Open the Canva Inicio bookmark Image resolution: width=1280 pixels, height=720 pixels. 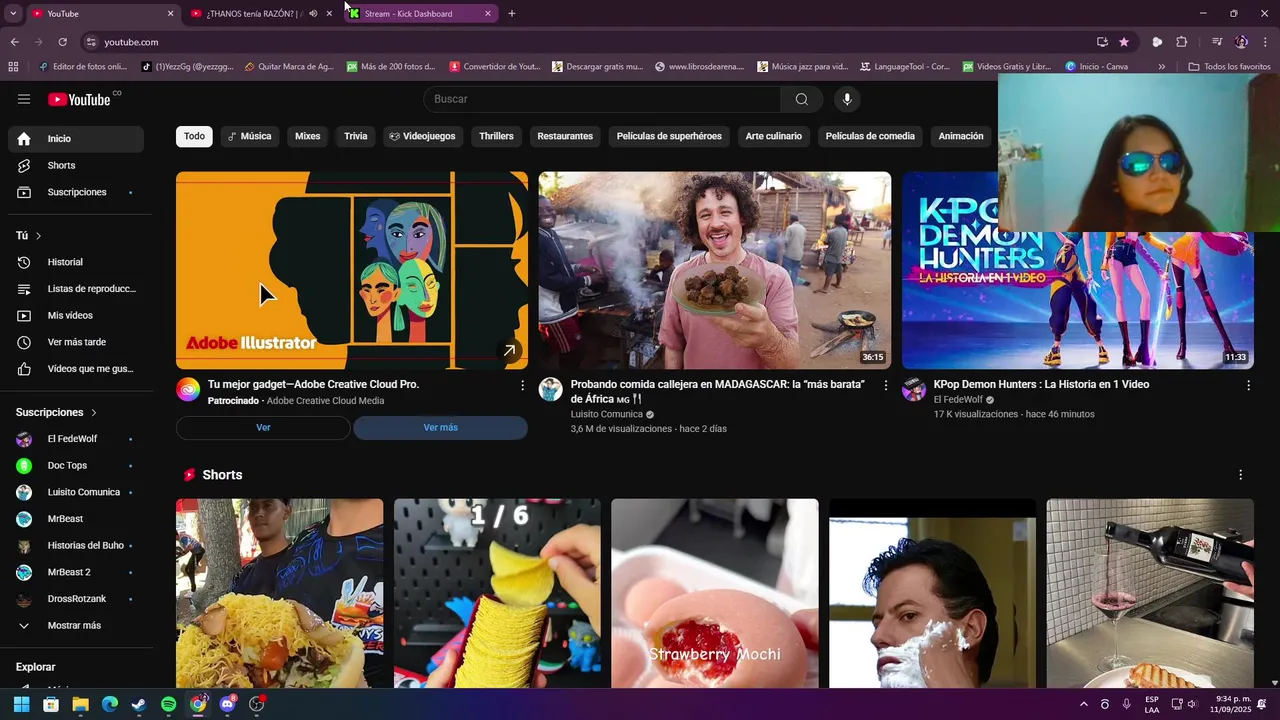[1097, 67]
